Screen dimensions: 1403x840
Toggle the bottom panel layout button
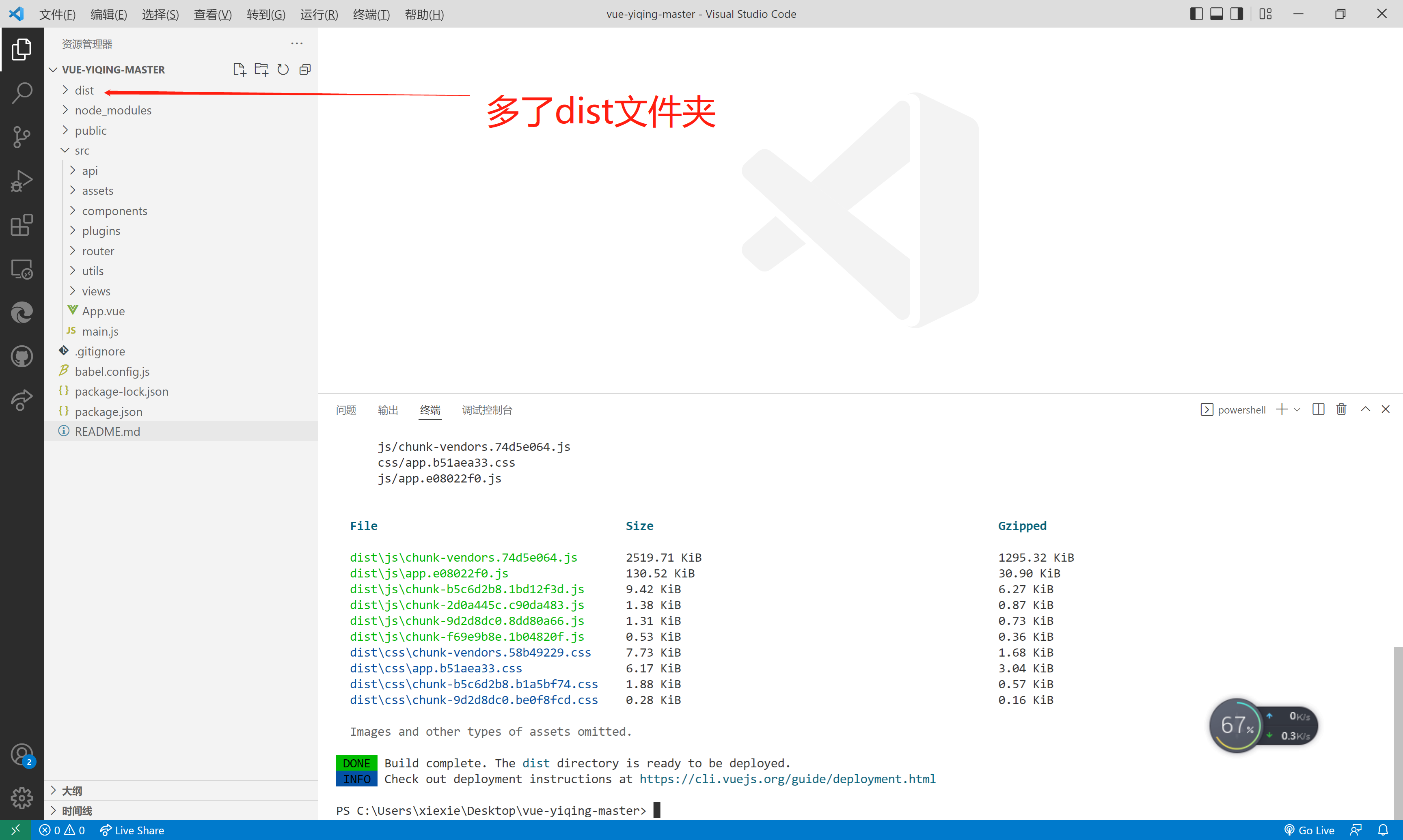click(1216, 14)
